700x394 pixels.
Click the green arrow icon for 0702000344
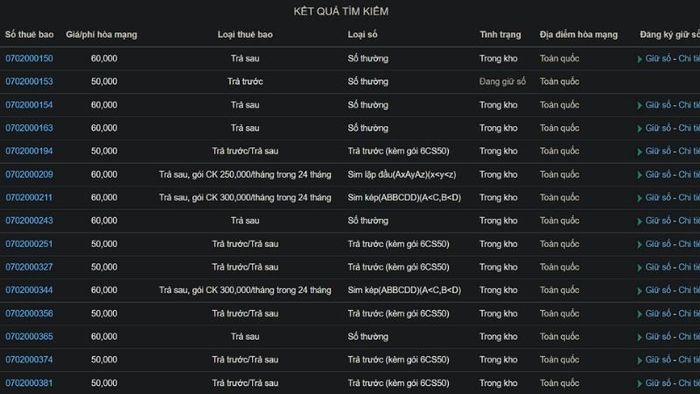pos(640,291)
